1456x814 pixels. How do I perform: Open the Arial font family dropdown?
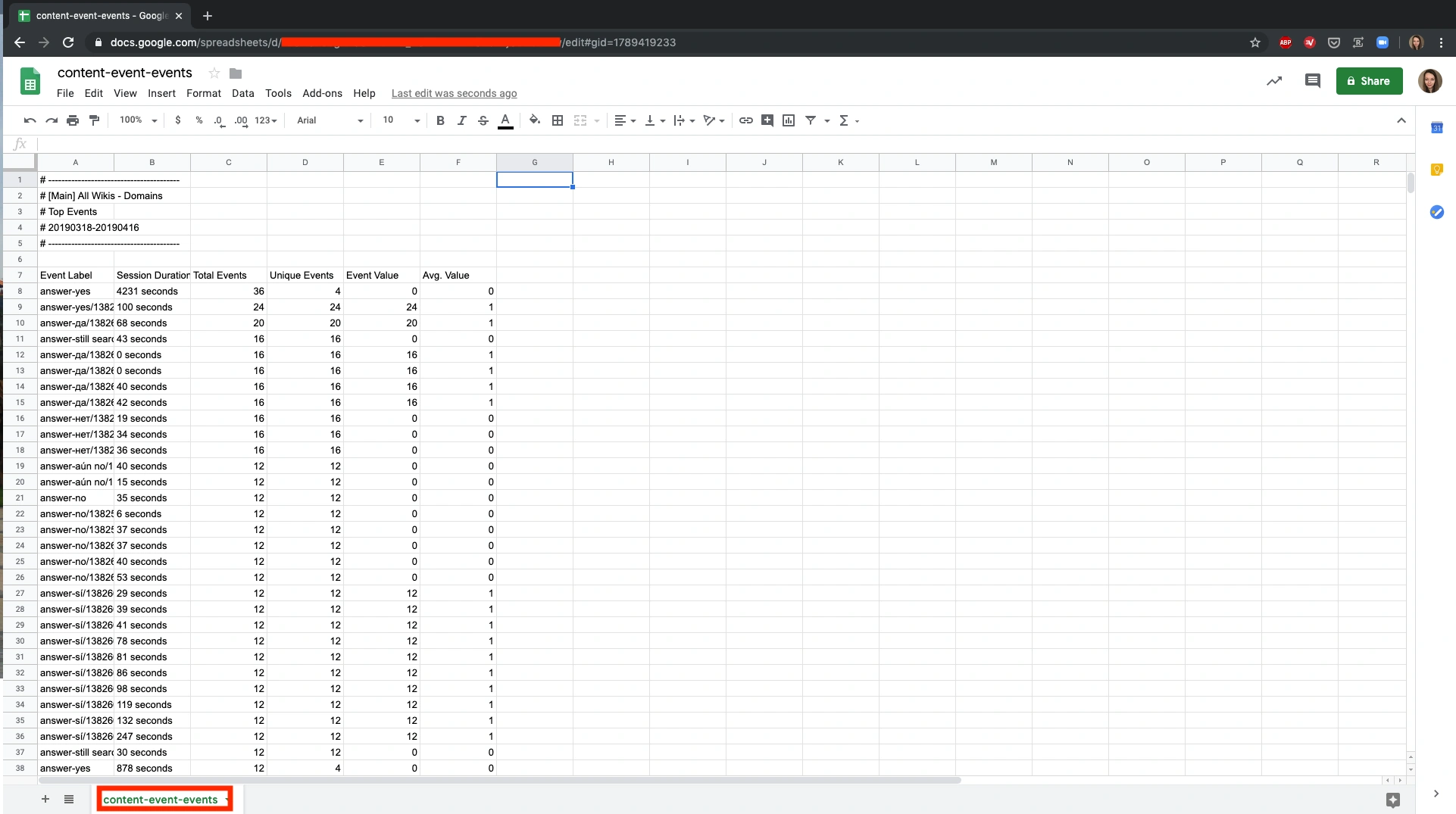(330, 120)
